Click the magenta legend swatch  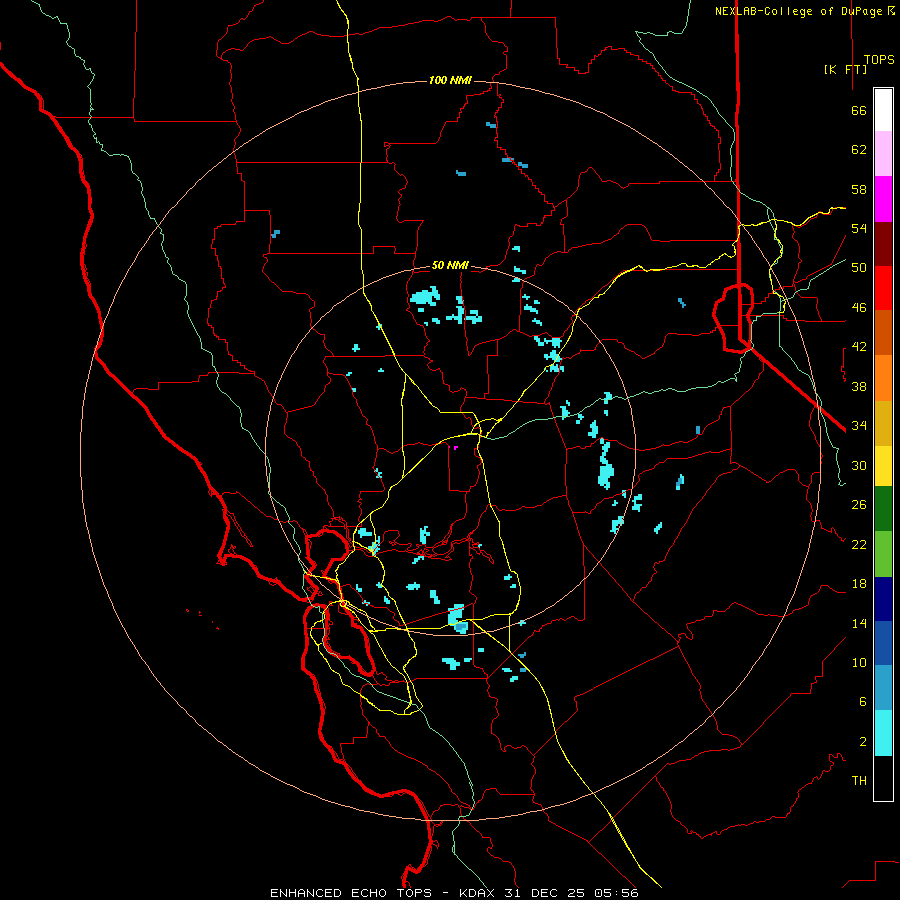883,199
